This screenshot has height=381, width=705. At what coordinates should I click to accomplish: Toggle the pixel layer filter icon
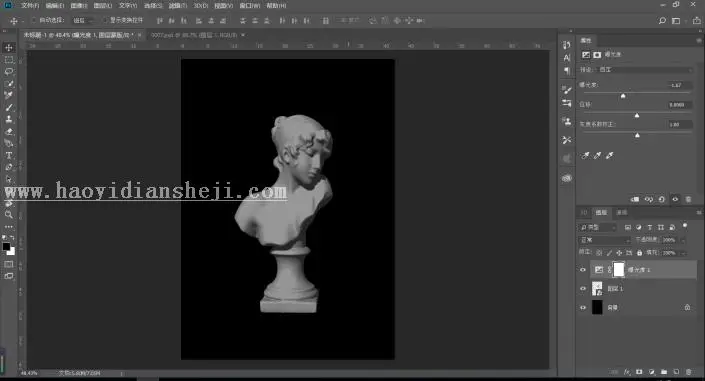pyautogui.click(x=628, y=228)
